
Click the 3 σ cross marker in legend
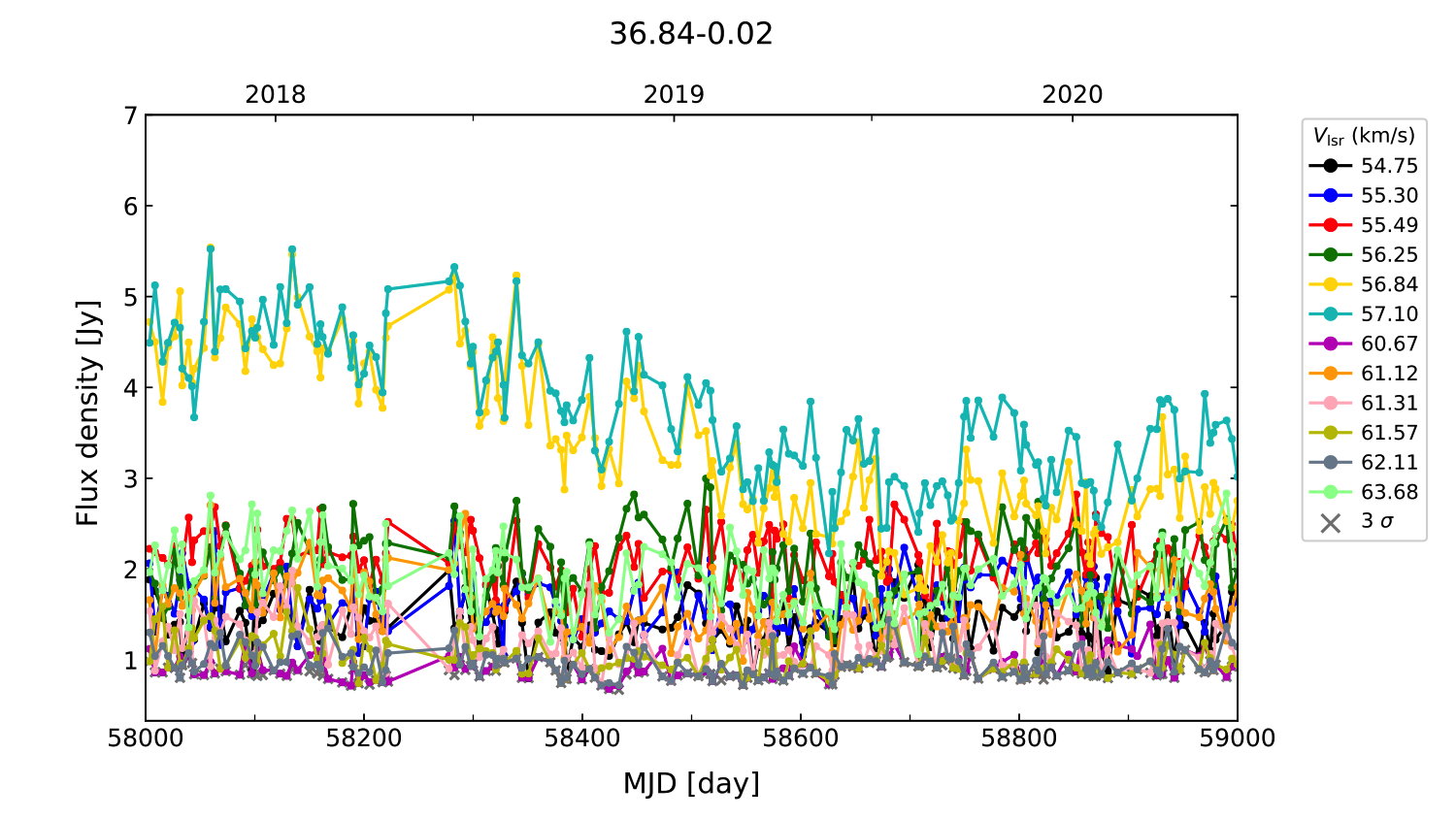pos(1330,522)
